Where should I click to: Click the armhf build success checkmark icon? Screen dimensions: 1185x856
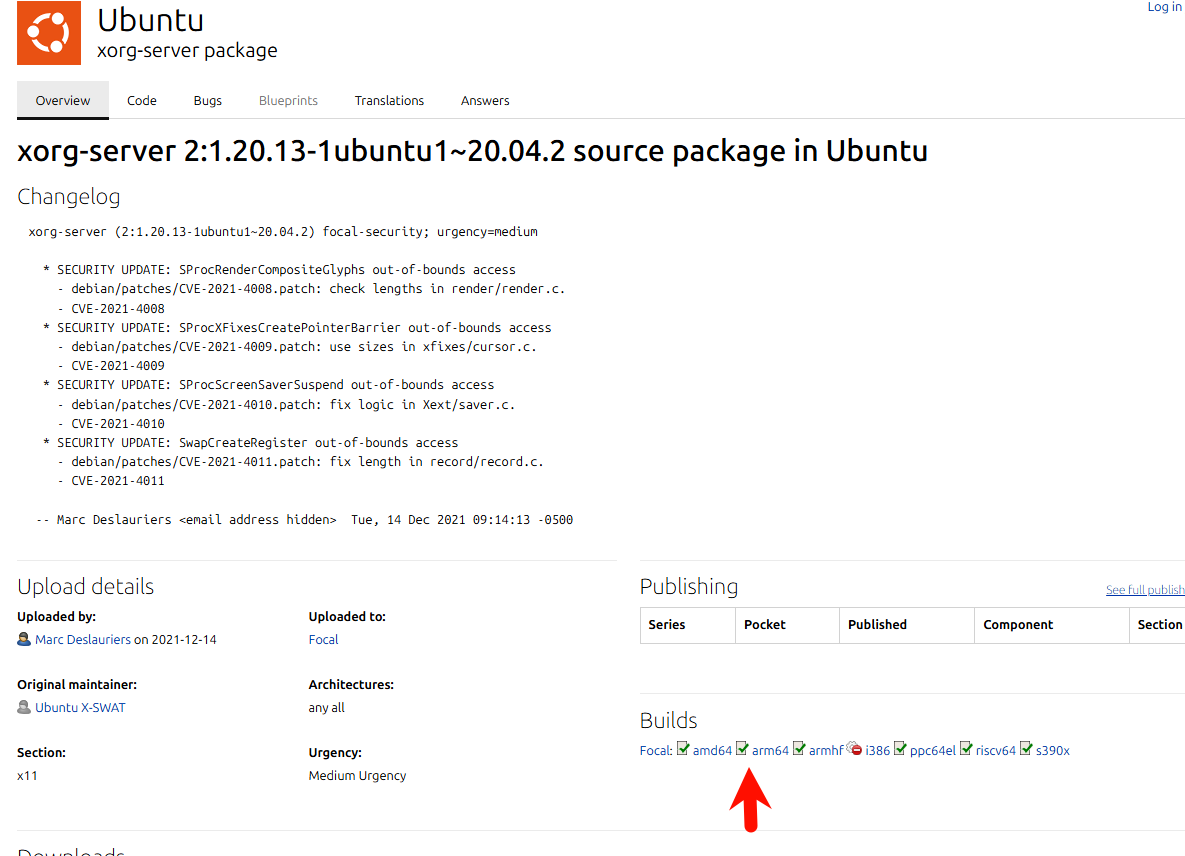(x=799, y=749)
